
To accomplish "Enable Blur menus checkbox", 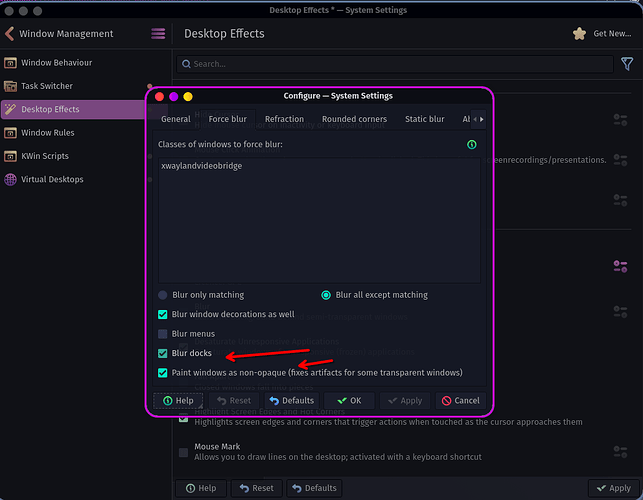I will [163, 334].
